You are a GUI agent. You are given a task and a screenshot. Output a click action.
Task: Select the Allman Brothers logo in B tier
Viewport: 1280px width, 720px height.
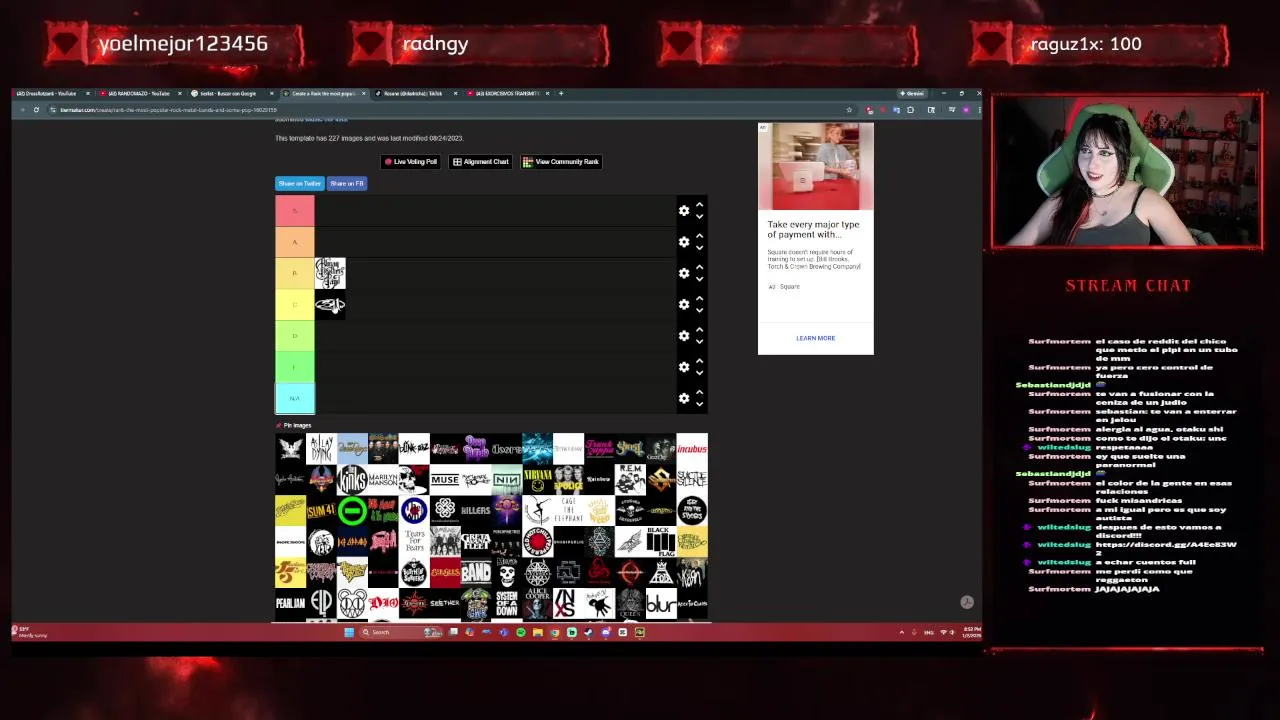[330, 273]
